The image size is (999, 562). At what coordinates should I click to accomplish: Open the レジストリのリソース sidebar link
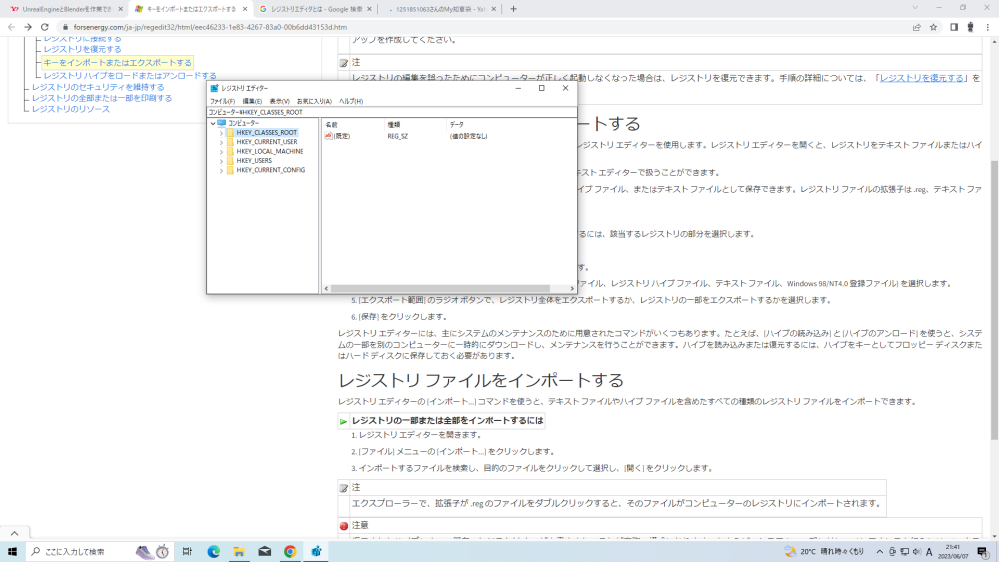[71, 109]
